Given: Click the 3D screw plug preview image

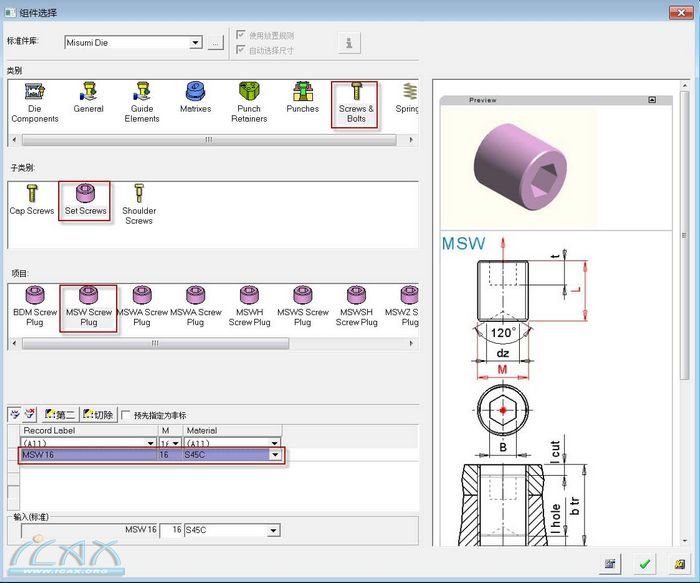Looking at the screenshot, I should (x=520, y=169).
